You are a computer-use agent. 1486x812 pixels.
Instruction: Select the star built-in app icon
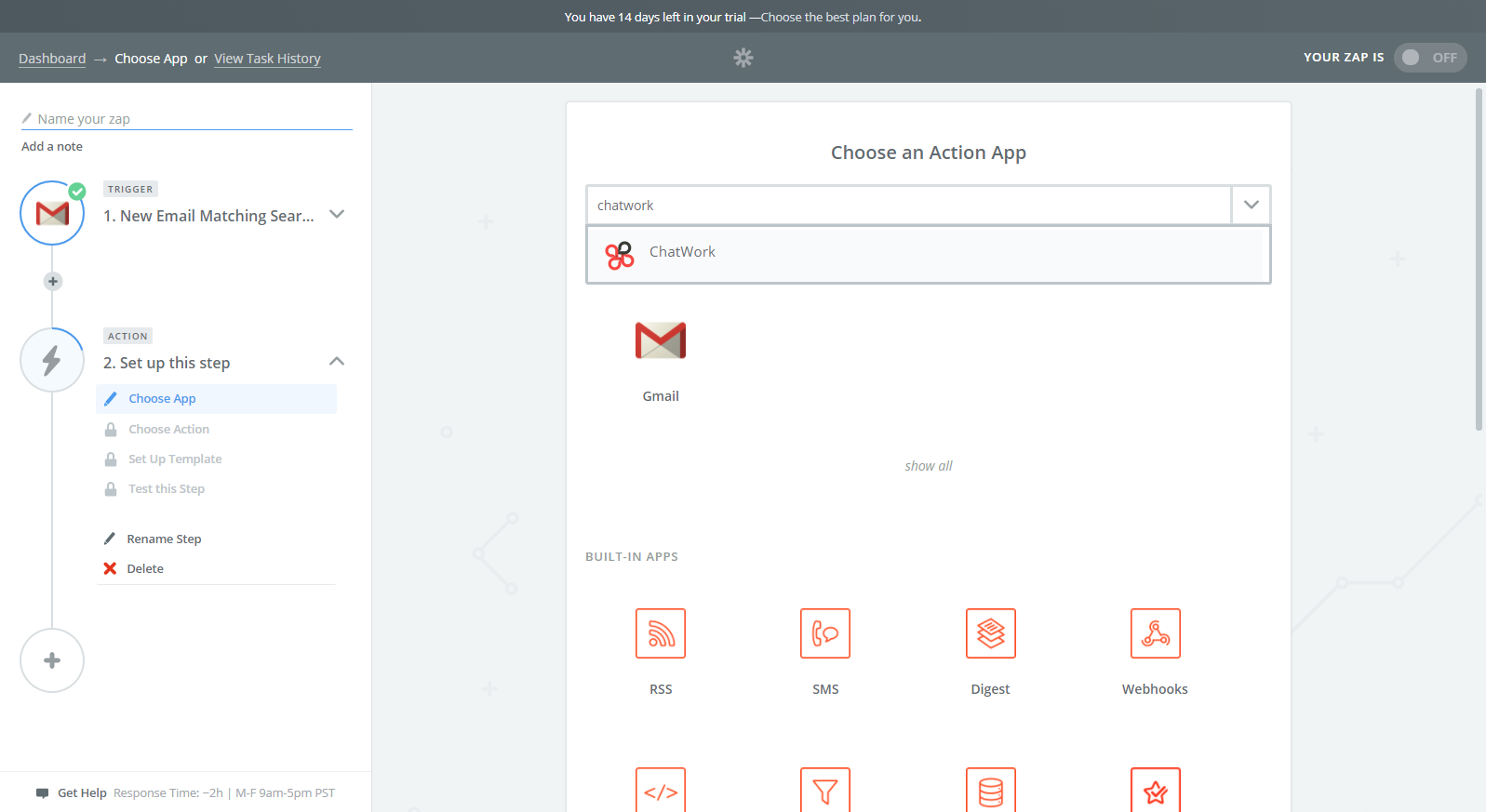click(1156, 791)
